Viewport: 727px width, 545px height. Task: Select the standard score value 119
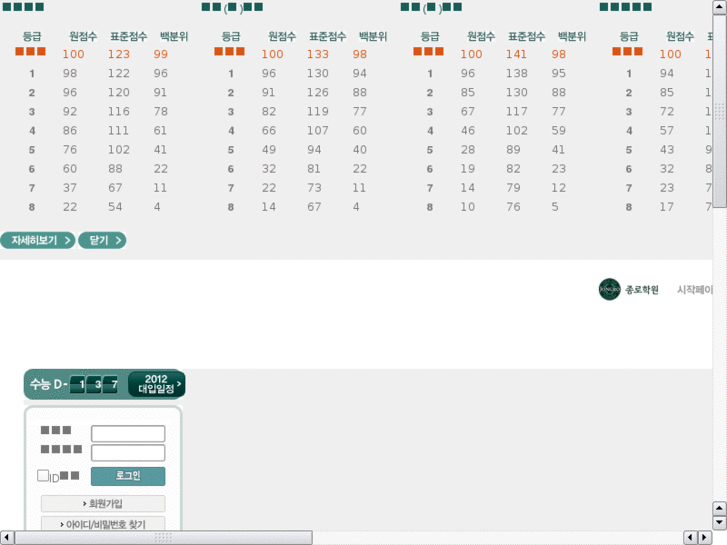318,111
